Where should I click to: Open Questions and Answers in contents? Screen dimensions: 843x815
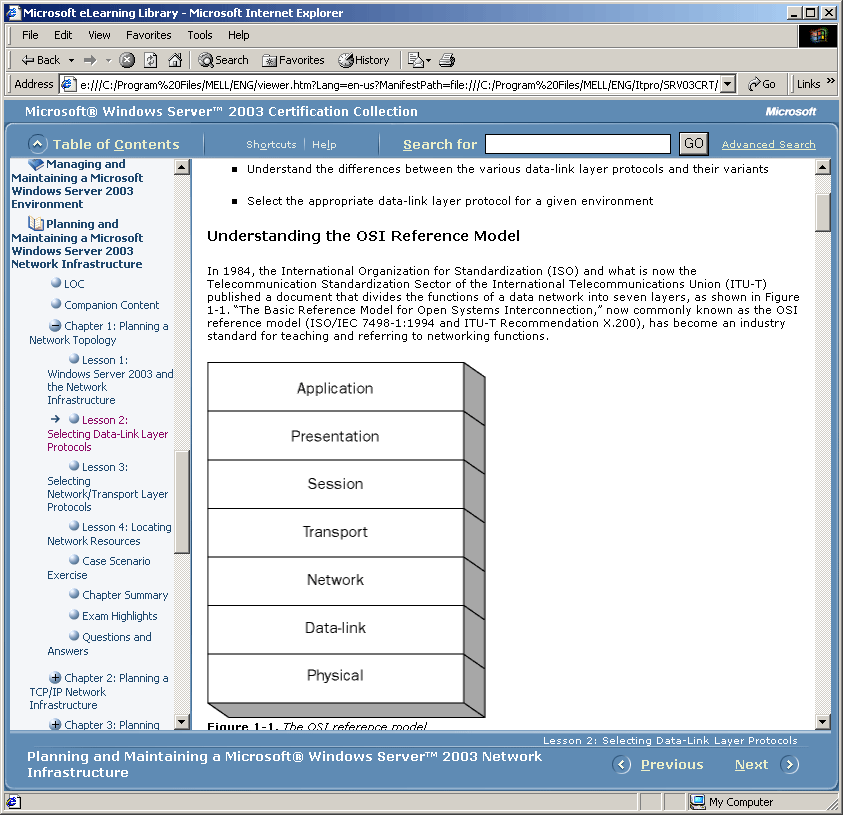(99, 644)
